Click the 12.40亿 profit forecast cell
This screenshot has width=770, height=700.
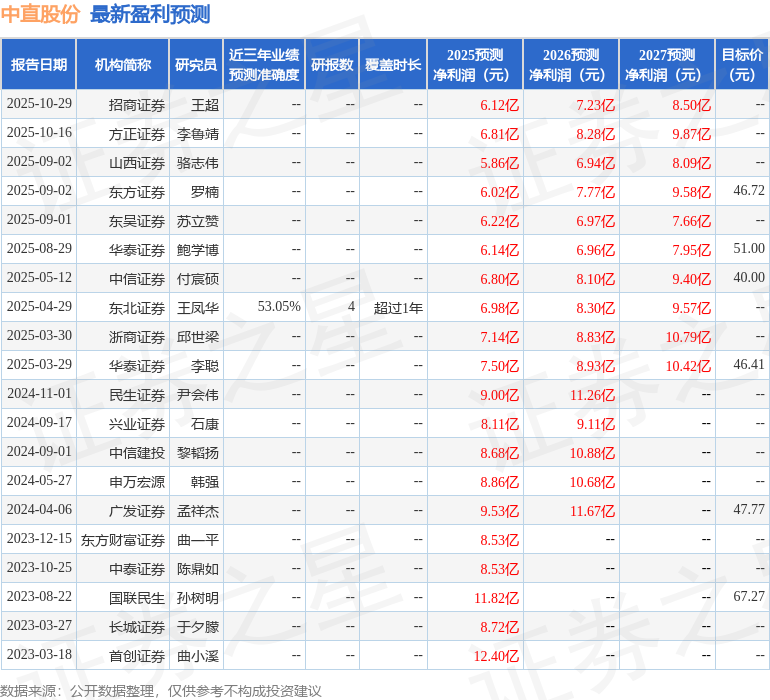pyautogui.click(x=497, y=656)
